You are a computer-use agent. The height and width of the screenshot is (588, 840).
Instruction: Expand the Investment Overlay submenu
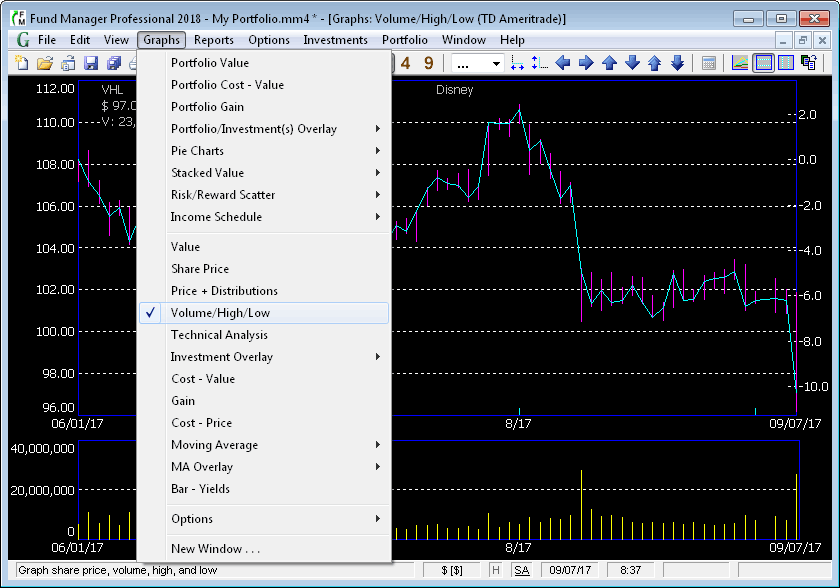pos(264,357)
